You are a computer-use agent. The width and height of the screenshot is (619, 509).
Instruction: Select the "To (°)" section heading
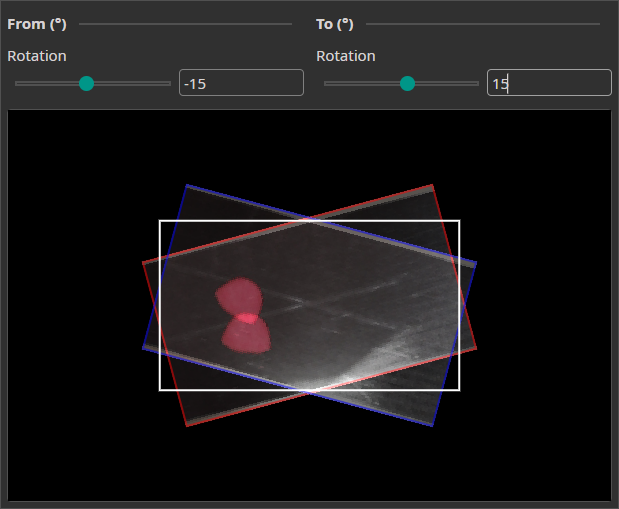pyautogui.click(x=335, y=24)
